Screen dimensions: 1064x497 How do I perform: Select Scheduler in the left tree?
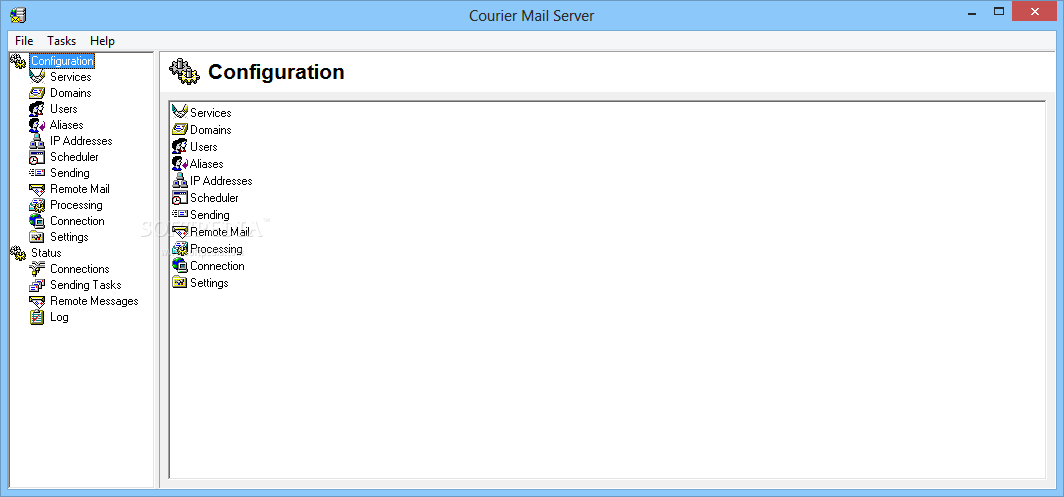[74, 157]
